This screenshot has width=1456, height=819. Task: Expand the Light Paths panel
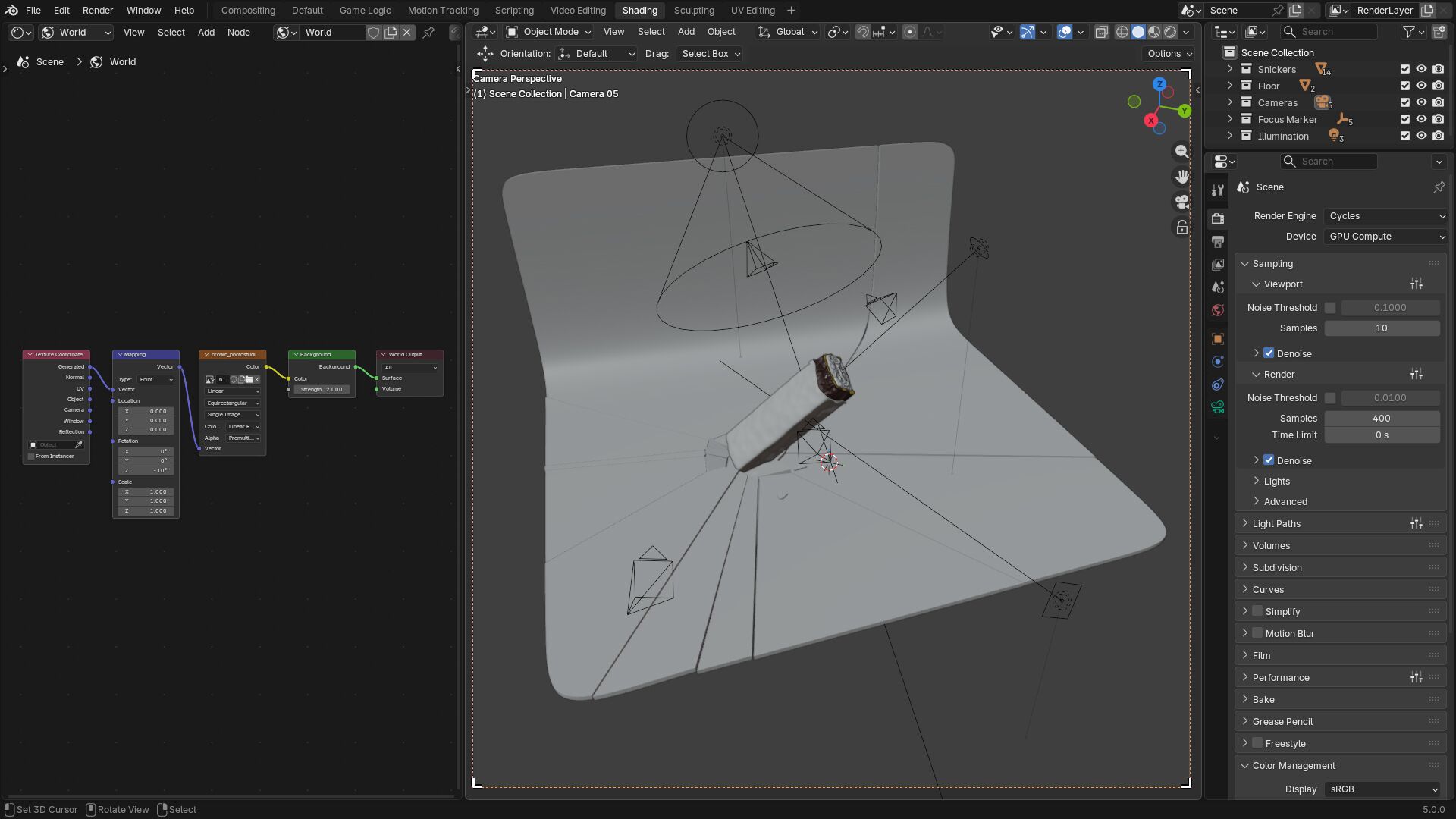coord(1276,524)
